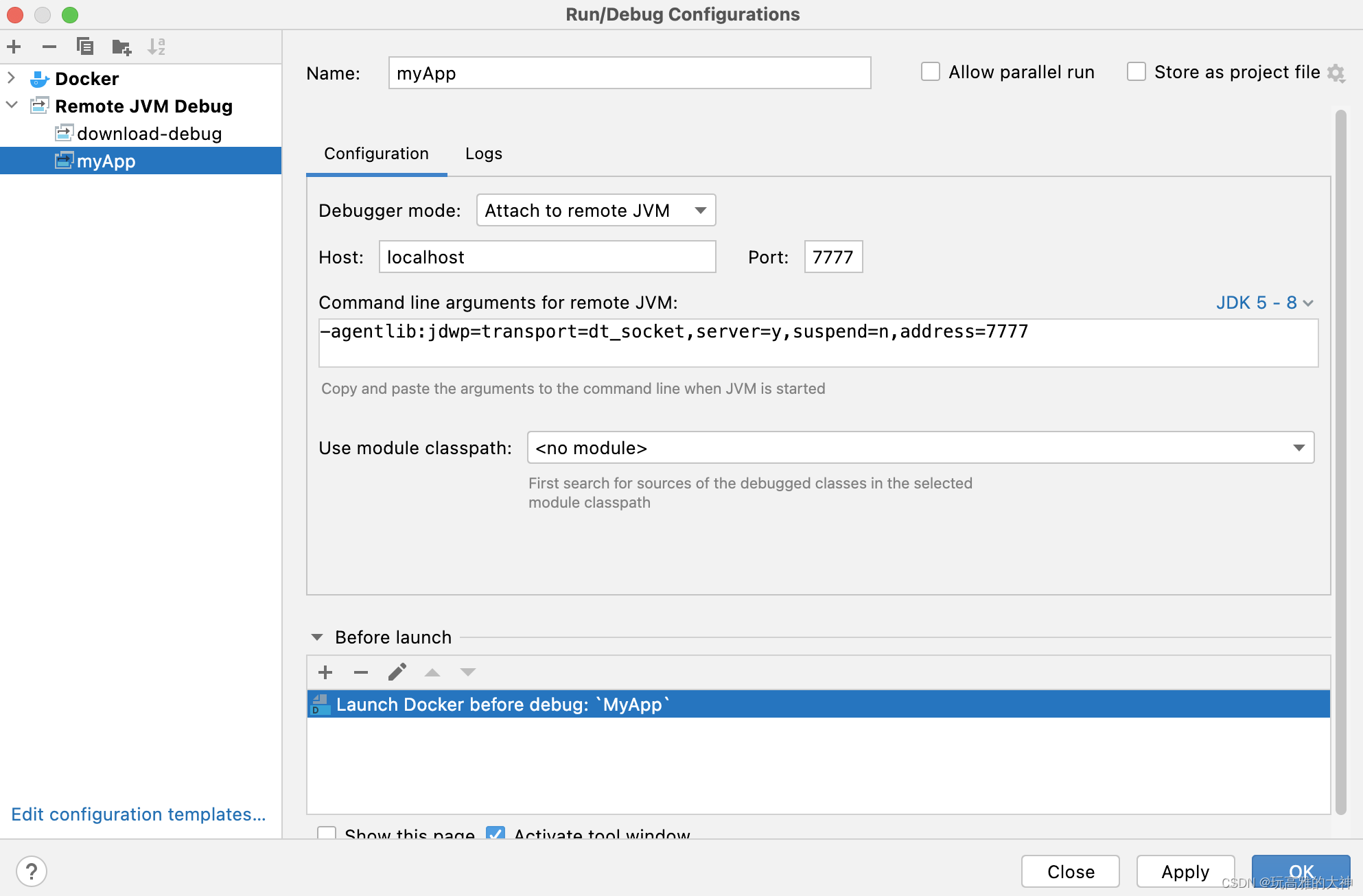Image resolution: width=1363 pixels, height=896 pixels.
Task: Open the help question mark icon
Action: (32, 871)
